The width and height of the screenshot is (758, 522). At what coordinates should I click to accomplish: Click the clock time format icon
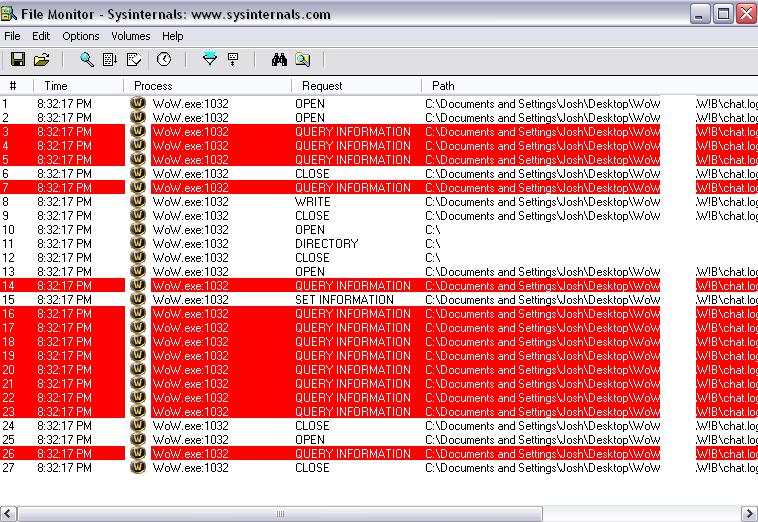click(164, 59)
